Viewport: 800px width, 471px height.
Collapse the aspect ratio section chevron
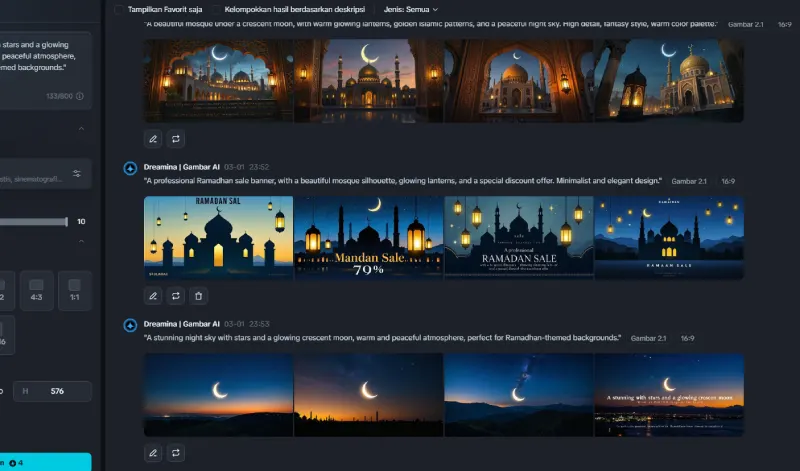[81, 241]
